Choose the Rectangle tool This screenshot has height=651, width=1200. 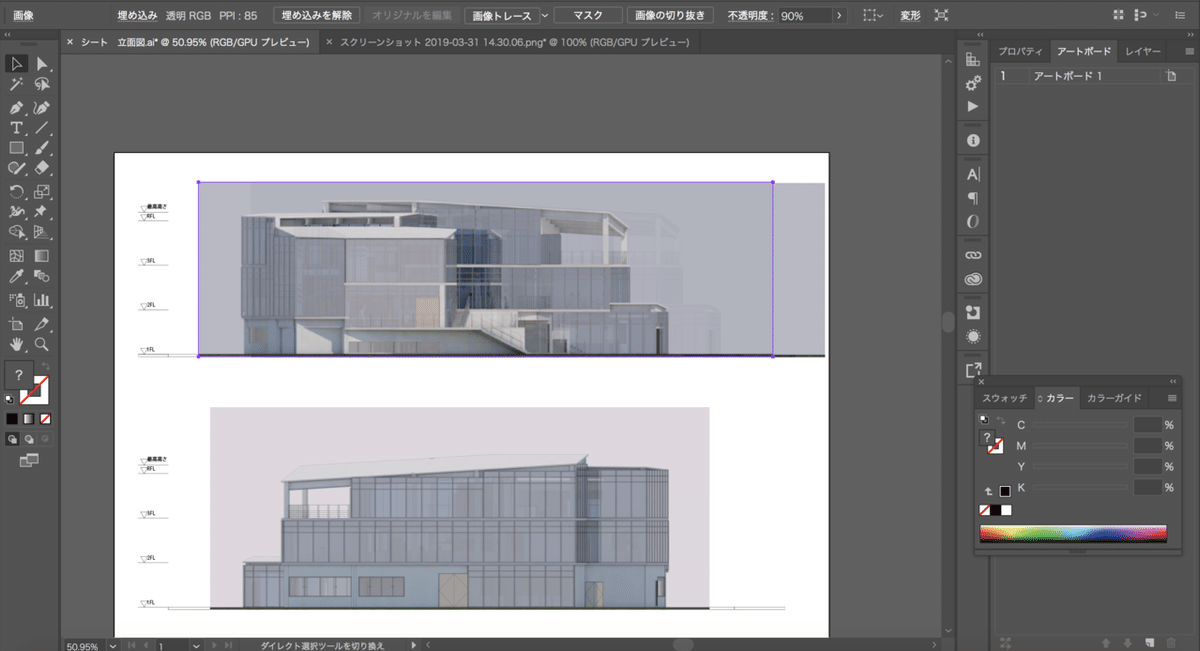[16, 148]
